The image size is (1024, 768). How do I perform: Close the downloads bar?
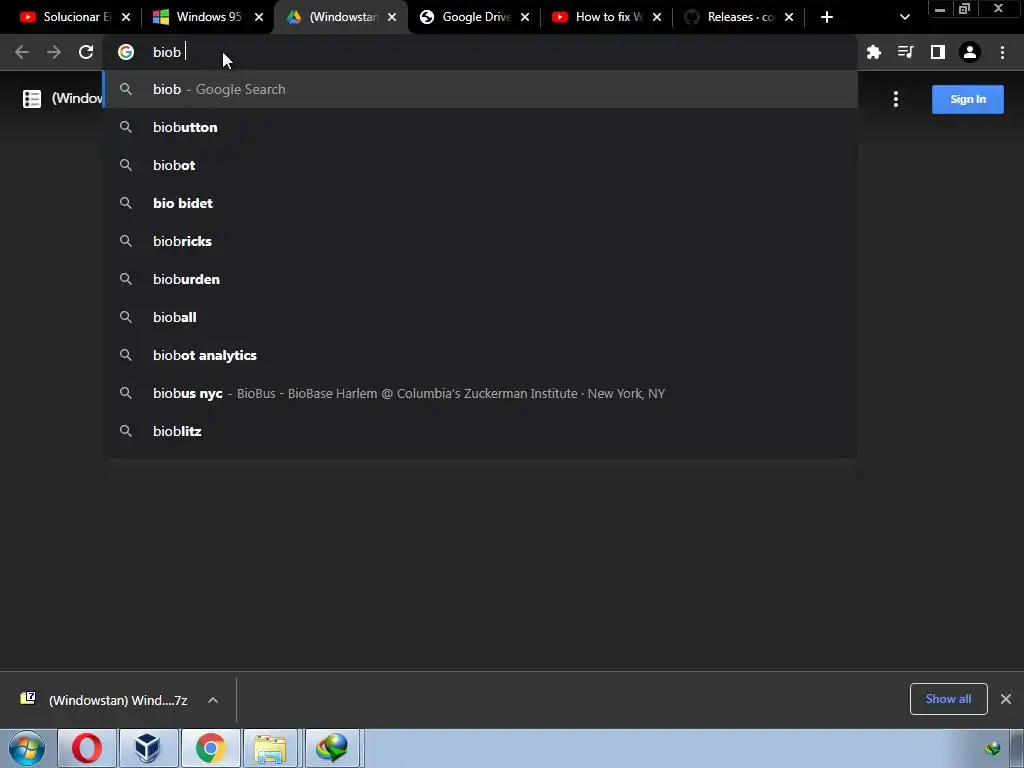click(x=1006, y=699)
